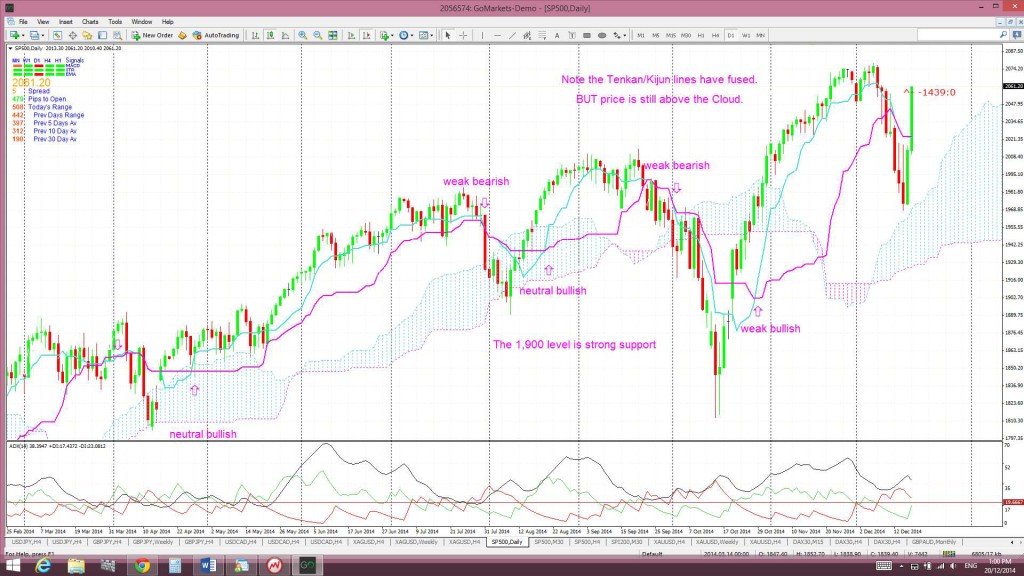This screenshot has height=576, width=1024.
Task: Click the Default profile status text
Action: point(651,554)
